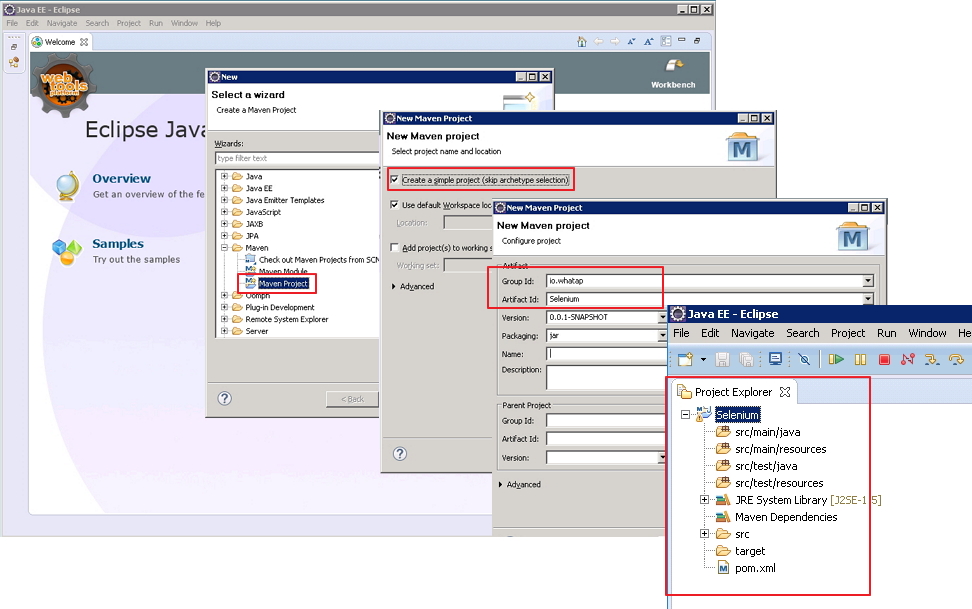Click the Skip All Breakpoints icon
972x609 pixels.
804,359
